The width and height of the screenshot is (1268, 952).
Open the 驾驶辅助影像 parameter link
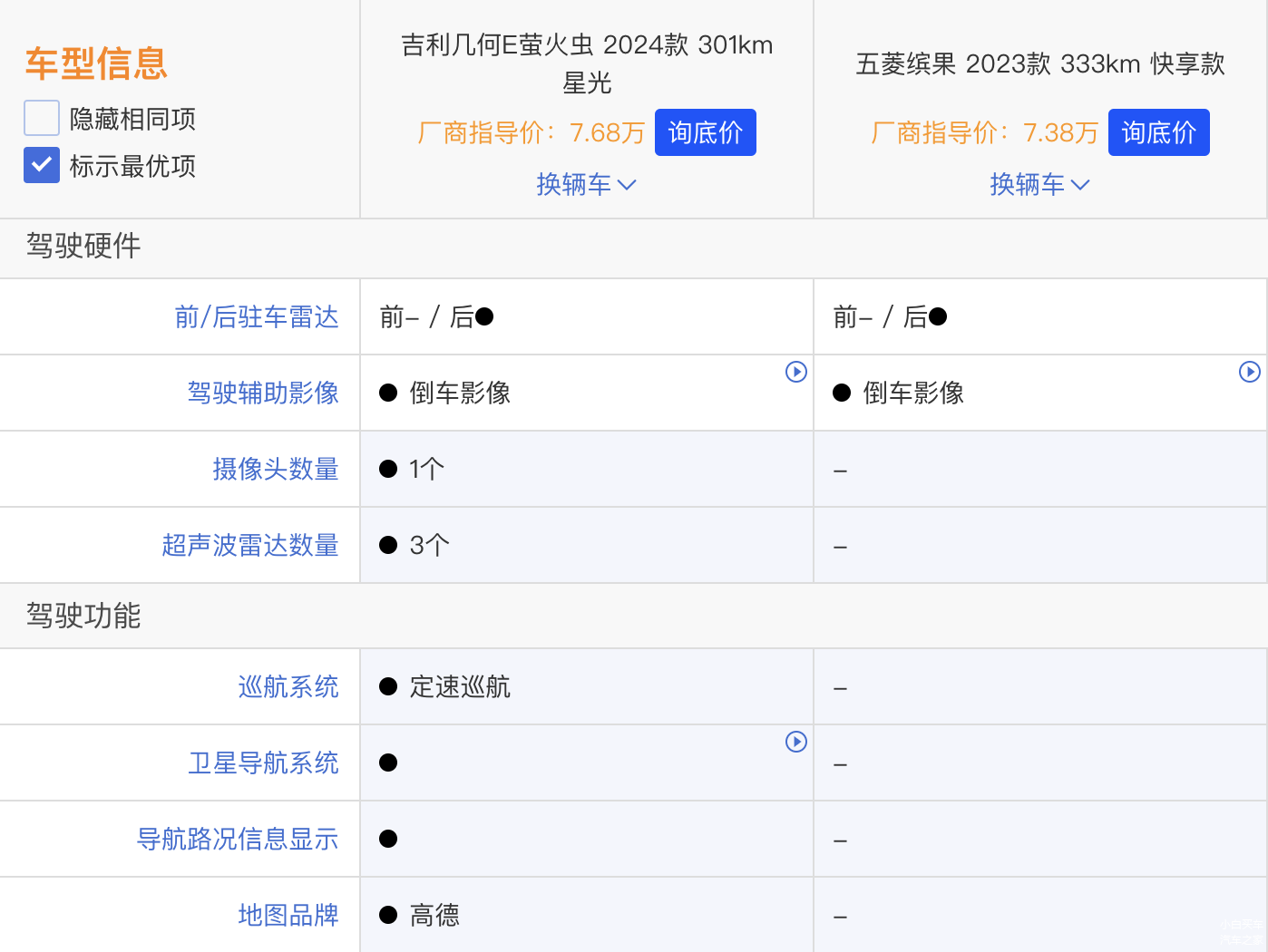263,393
